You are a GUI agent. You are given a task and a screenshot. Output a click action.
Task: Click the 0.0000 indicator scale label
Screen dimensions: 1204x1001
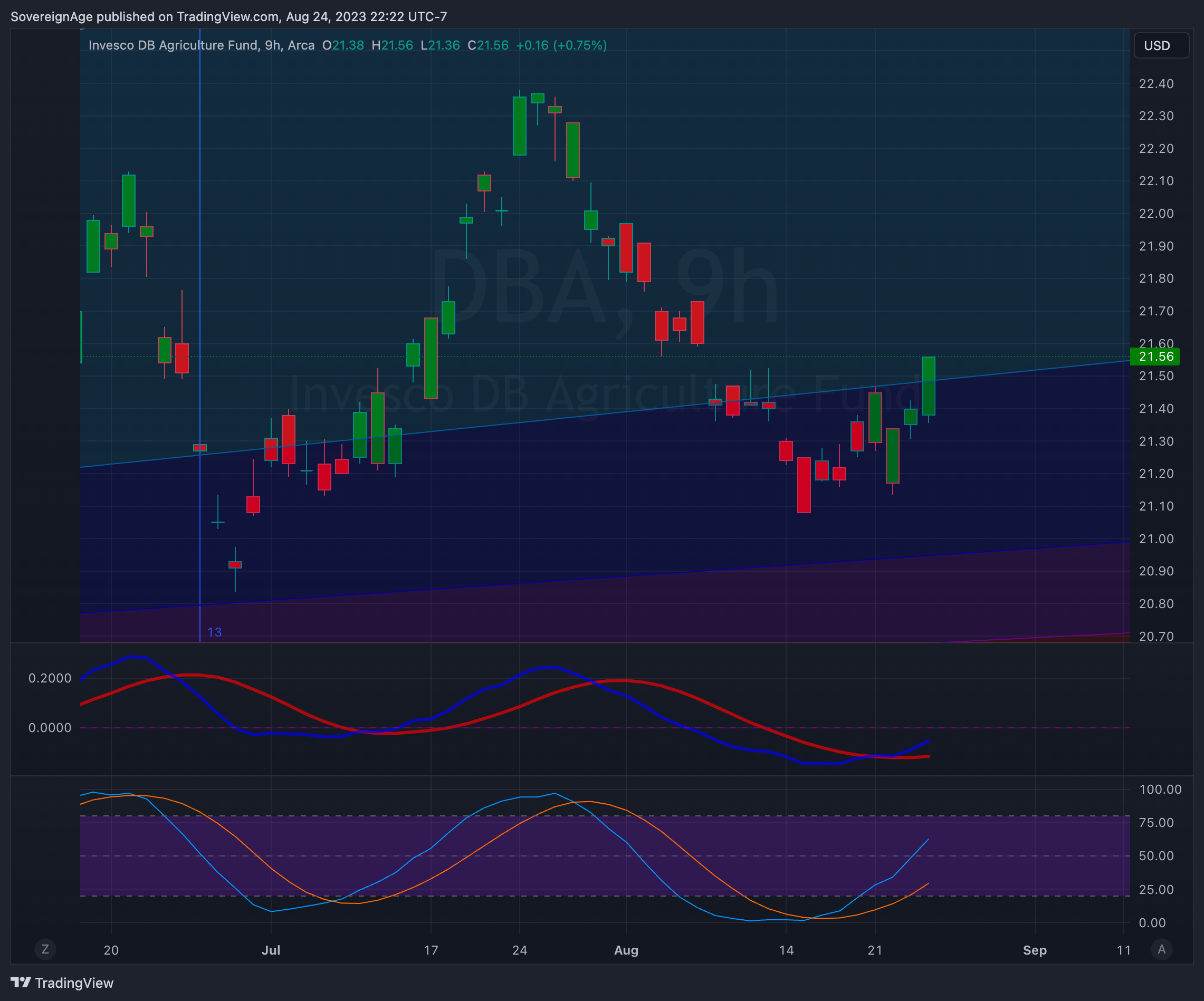pos(50,728)
